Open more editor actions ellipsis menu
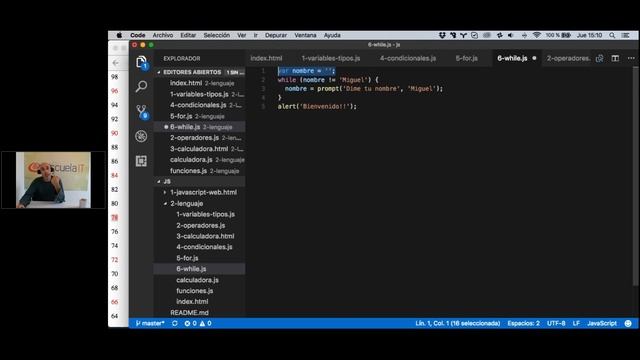Image resolution: width=640 pixels, height=360 pixels. coord(631,58)
